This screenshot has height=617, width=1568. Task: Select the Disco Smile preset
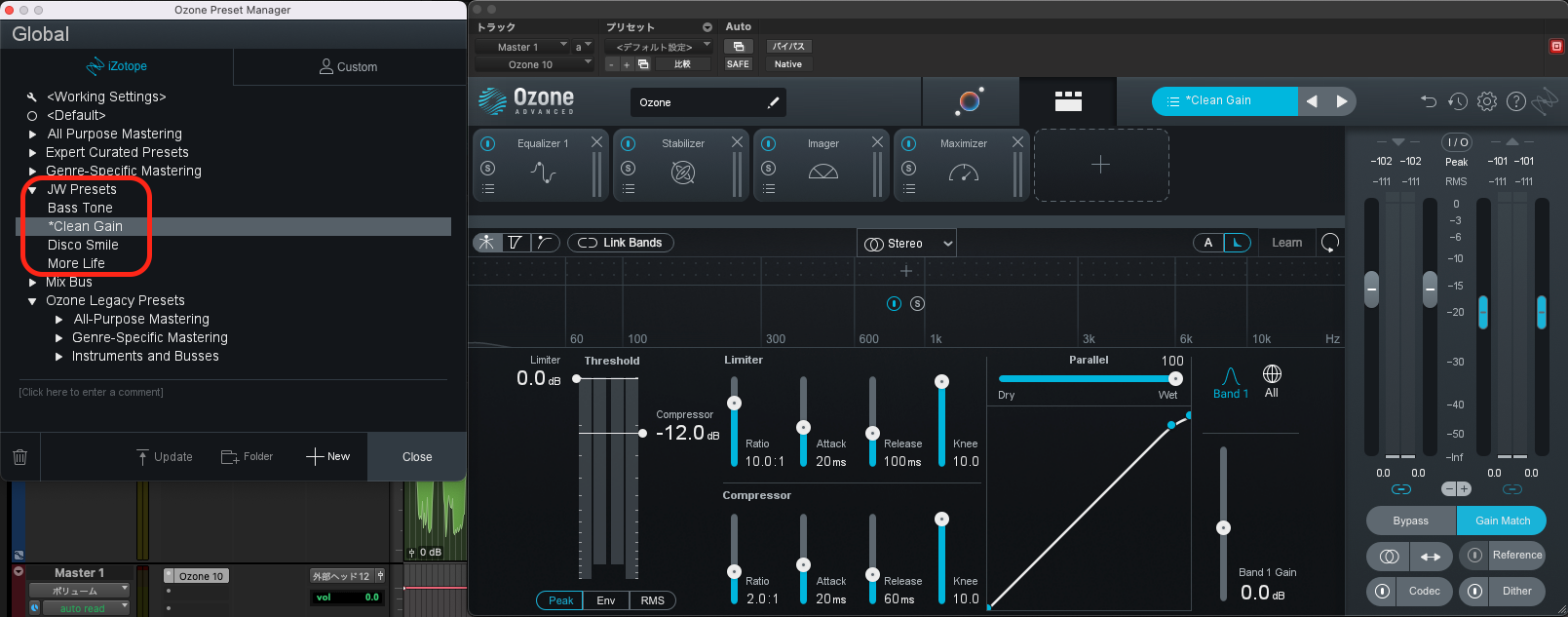pyautogui.click(x=83, y=245)
